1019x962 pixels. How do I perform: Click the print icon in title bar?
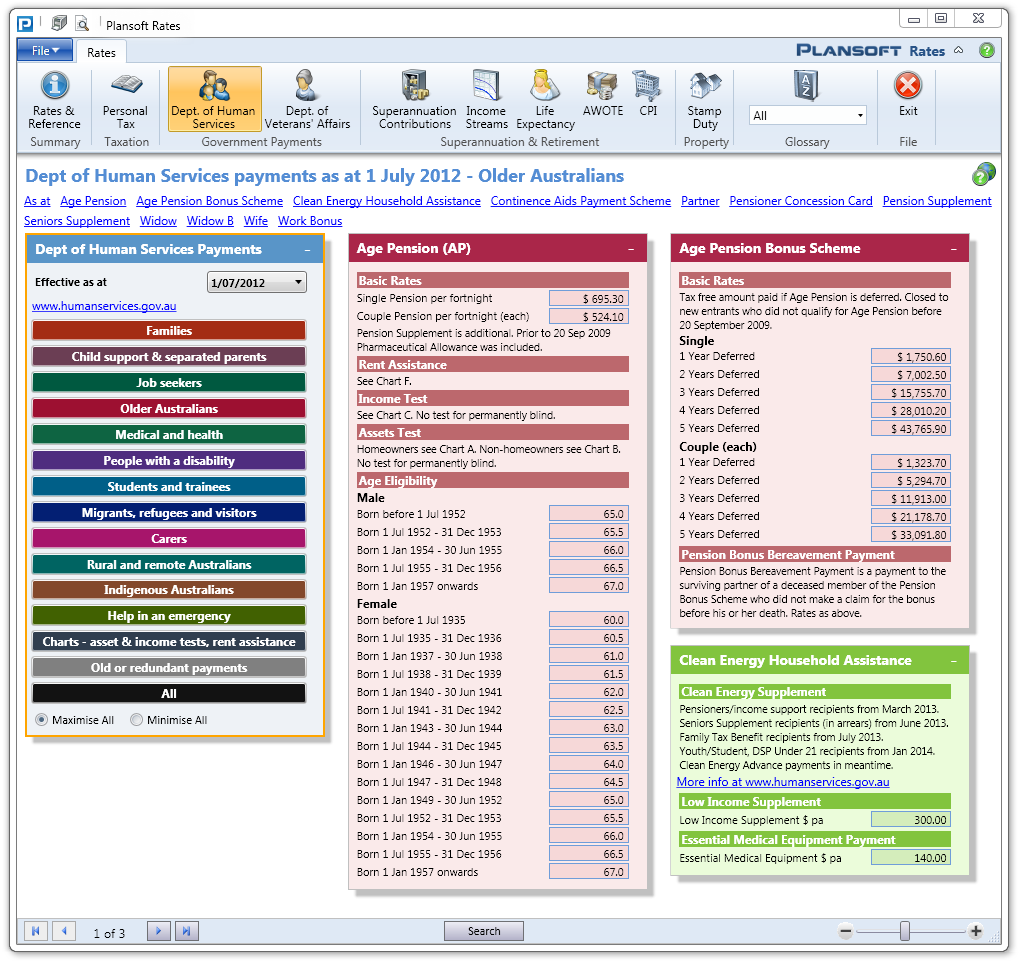(59, 24)
